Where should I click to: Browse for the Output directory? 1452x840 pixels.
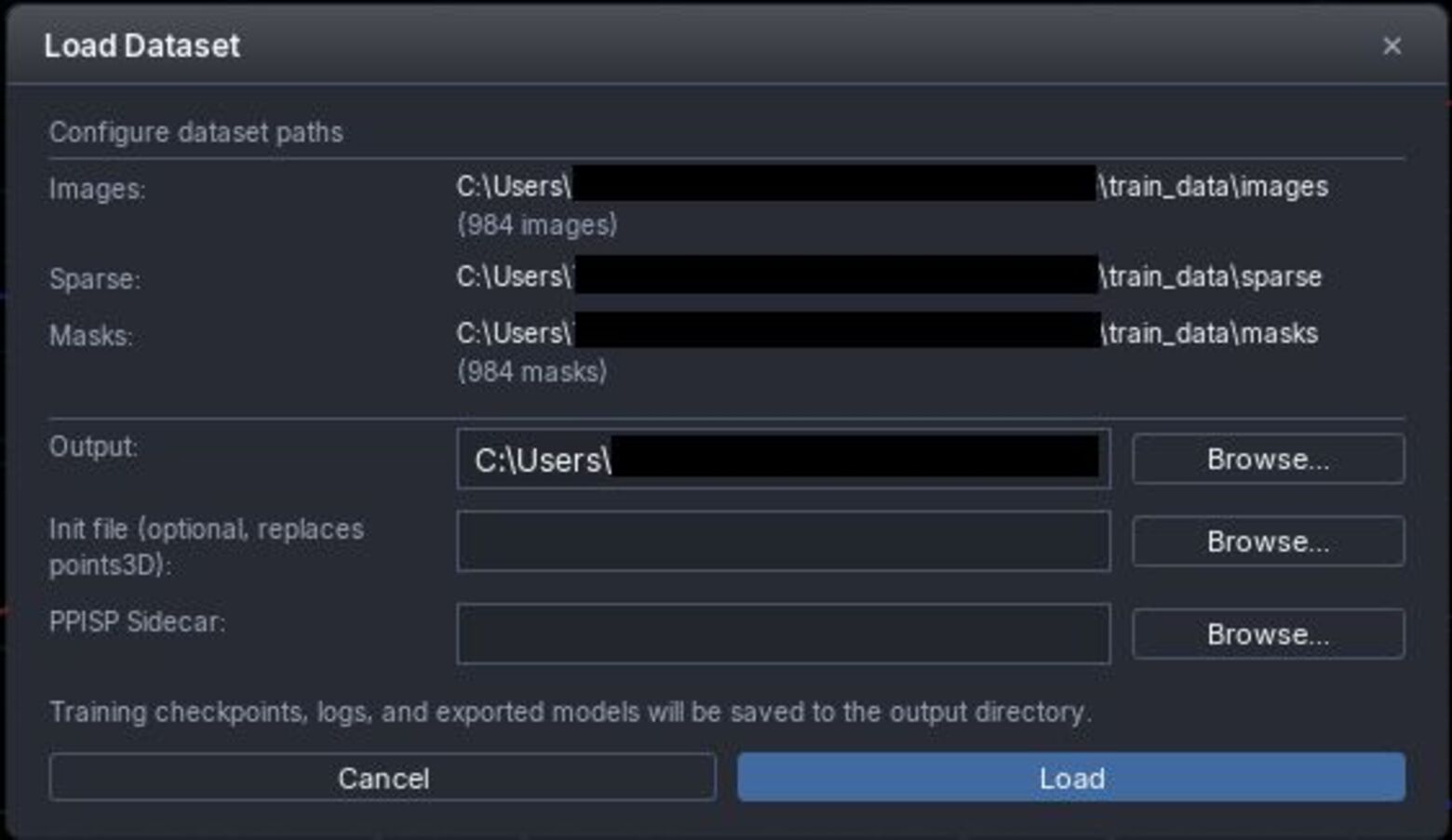click(1267, 459)
